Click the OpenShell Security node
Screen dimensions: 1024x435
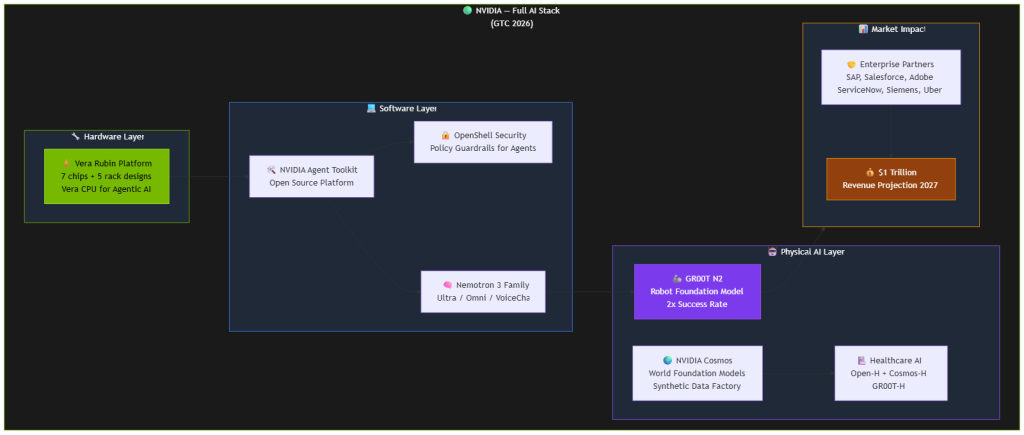point(483,142)
